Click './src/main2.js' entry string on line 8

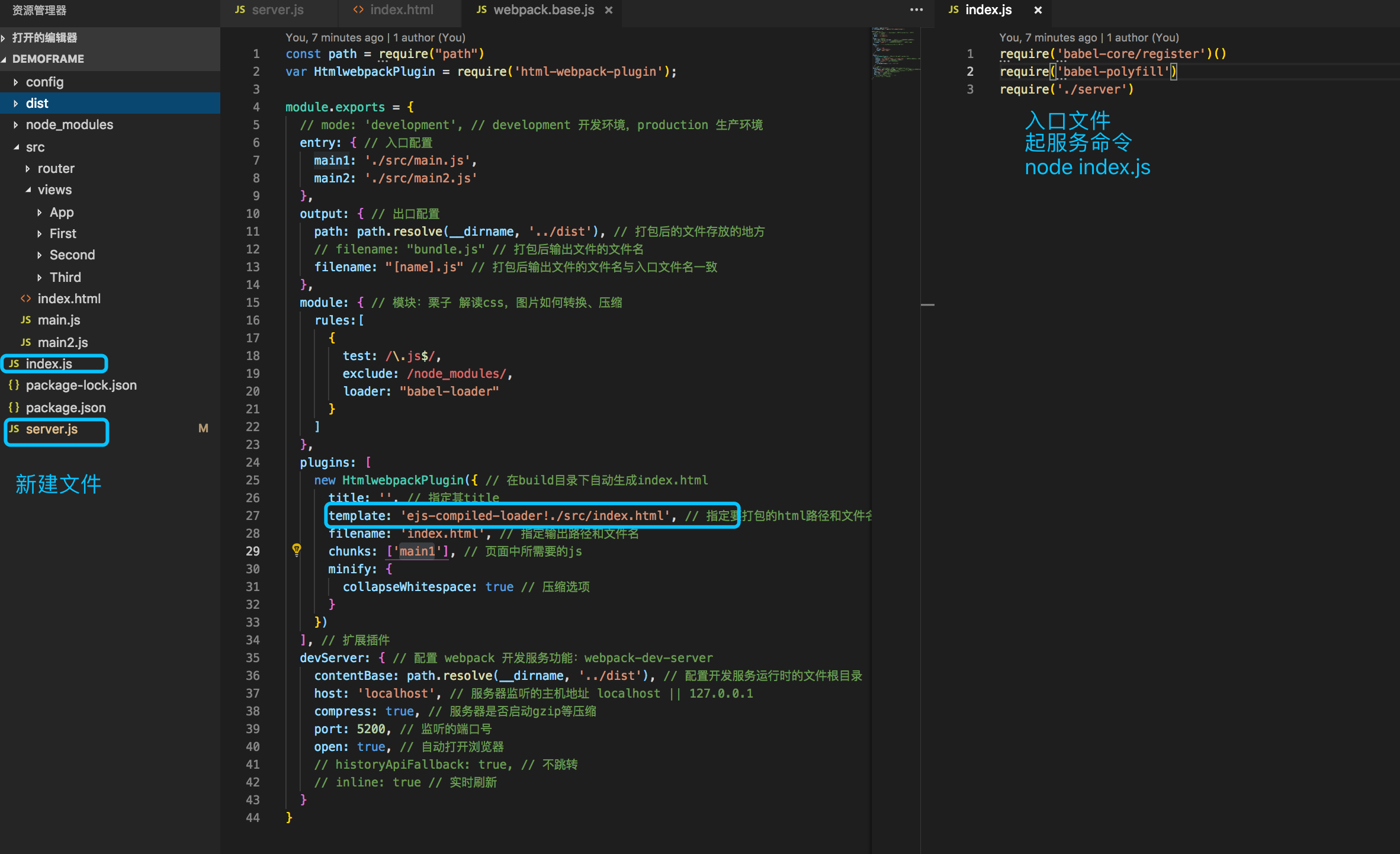pos(420,178)
